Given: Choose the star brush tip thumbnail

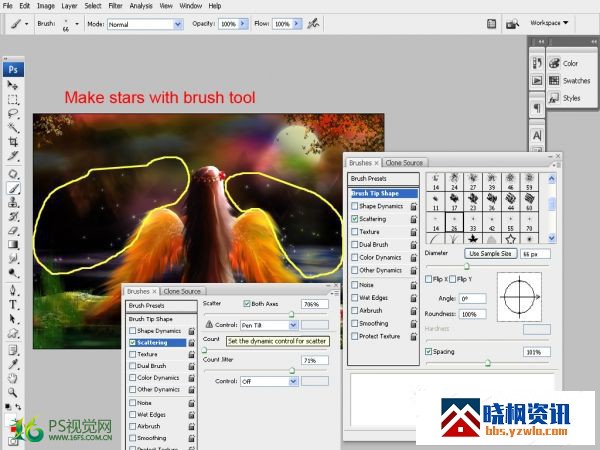Looking at the screenshot, I should click(x=510, y=239).
